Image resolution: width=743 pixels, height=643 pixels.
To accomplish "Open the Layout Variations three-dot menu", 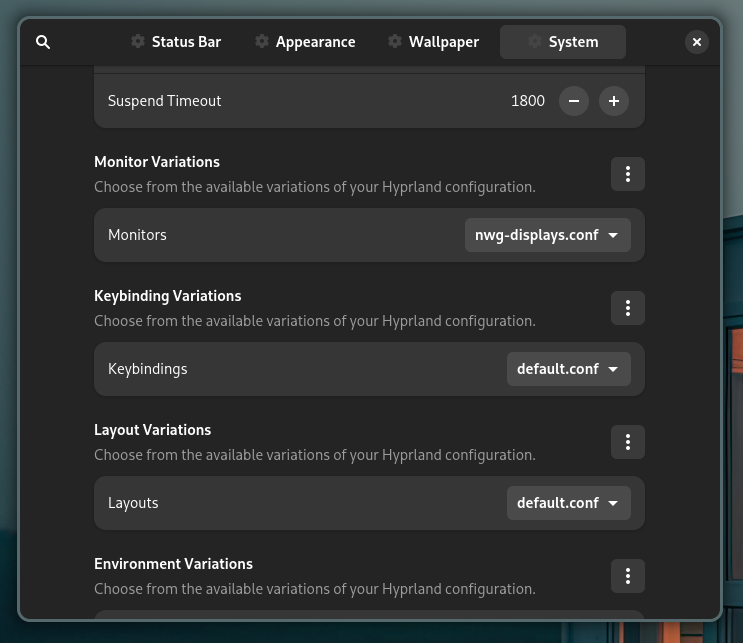I will point(627,442).
